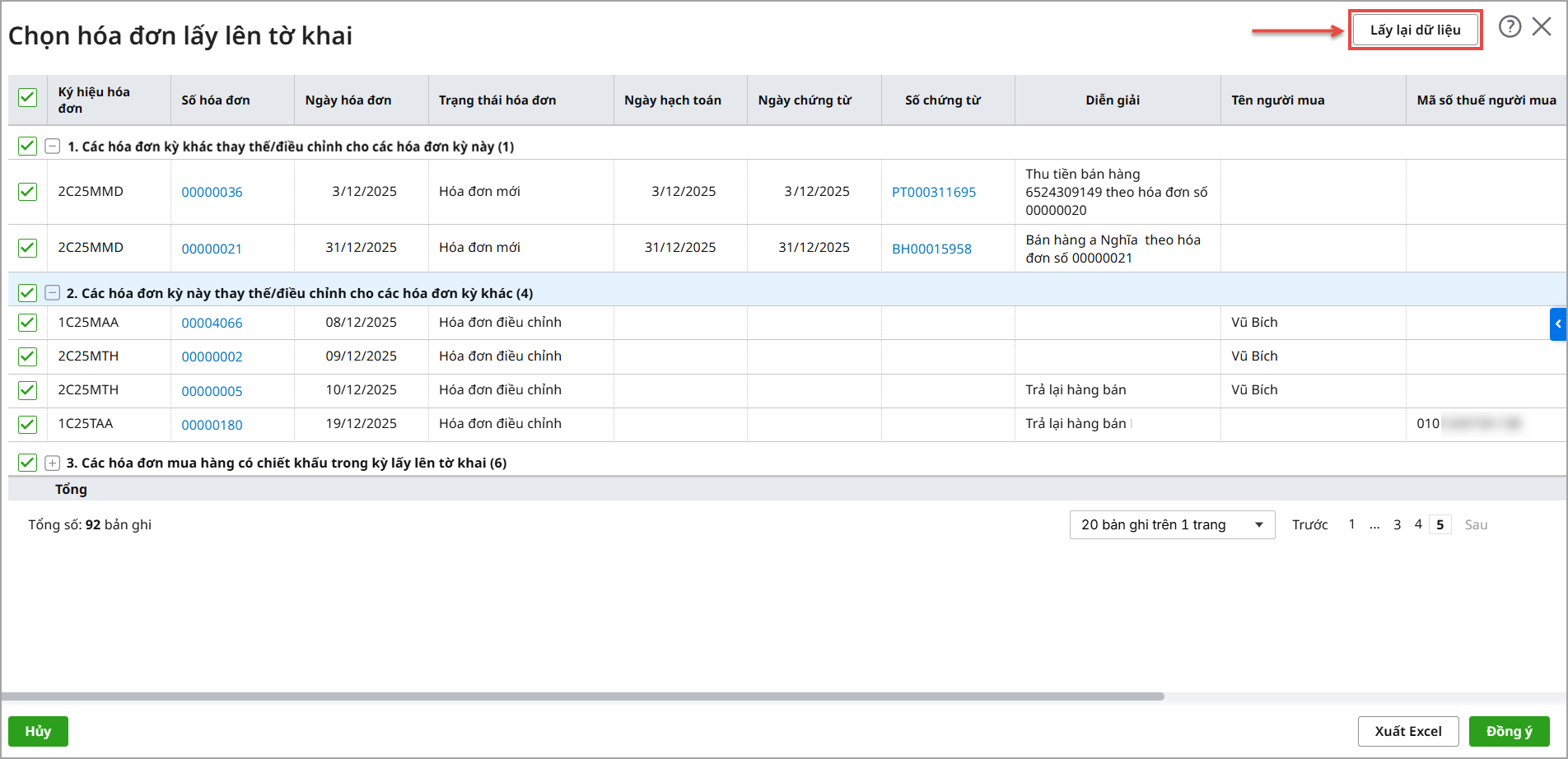Go to page 3 in pagination
The image size is (1568, 759).
[x=1397, y=525]
